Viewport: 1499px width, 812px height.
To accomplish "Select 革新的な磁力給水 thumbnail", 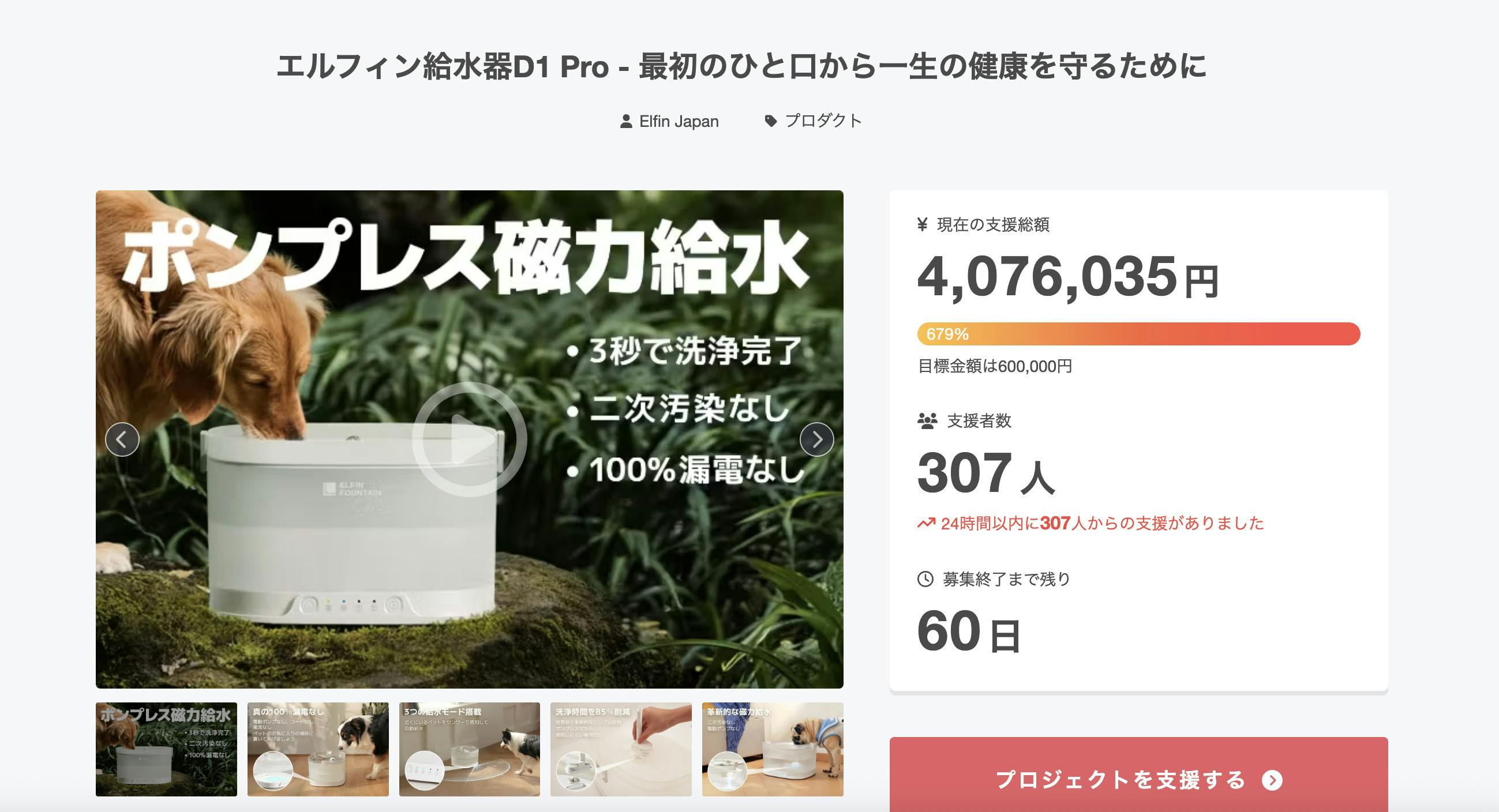I will point(773,749).
